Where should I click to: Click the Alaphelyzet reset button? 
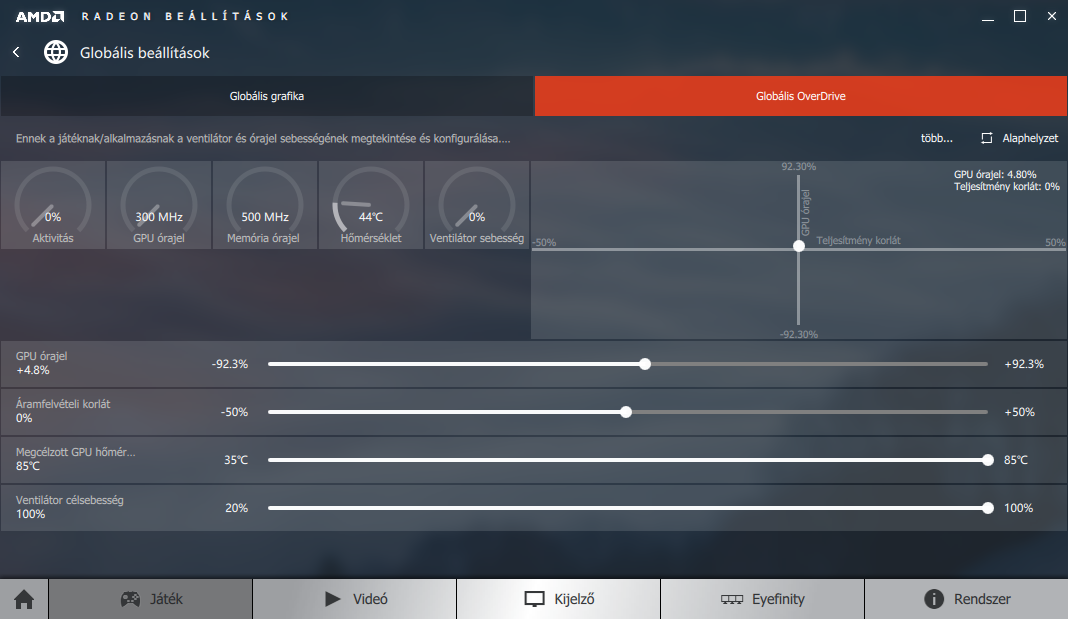point(1020,138)
